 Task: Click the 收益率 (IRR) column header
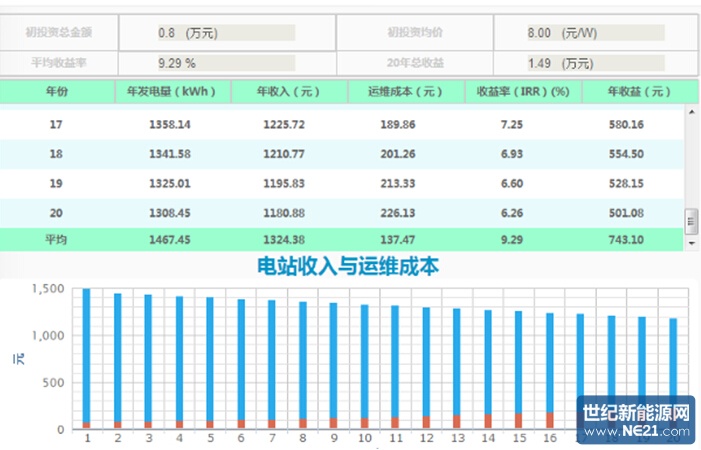523,92
